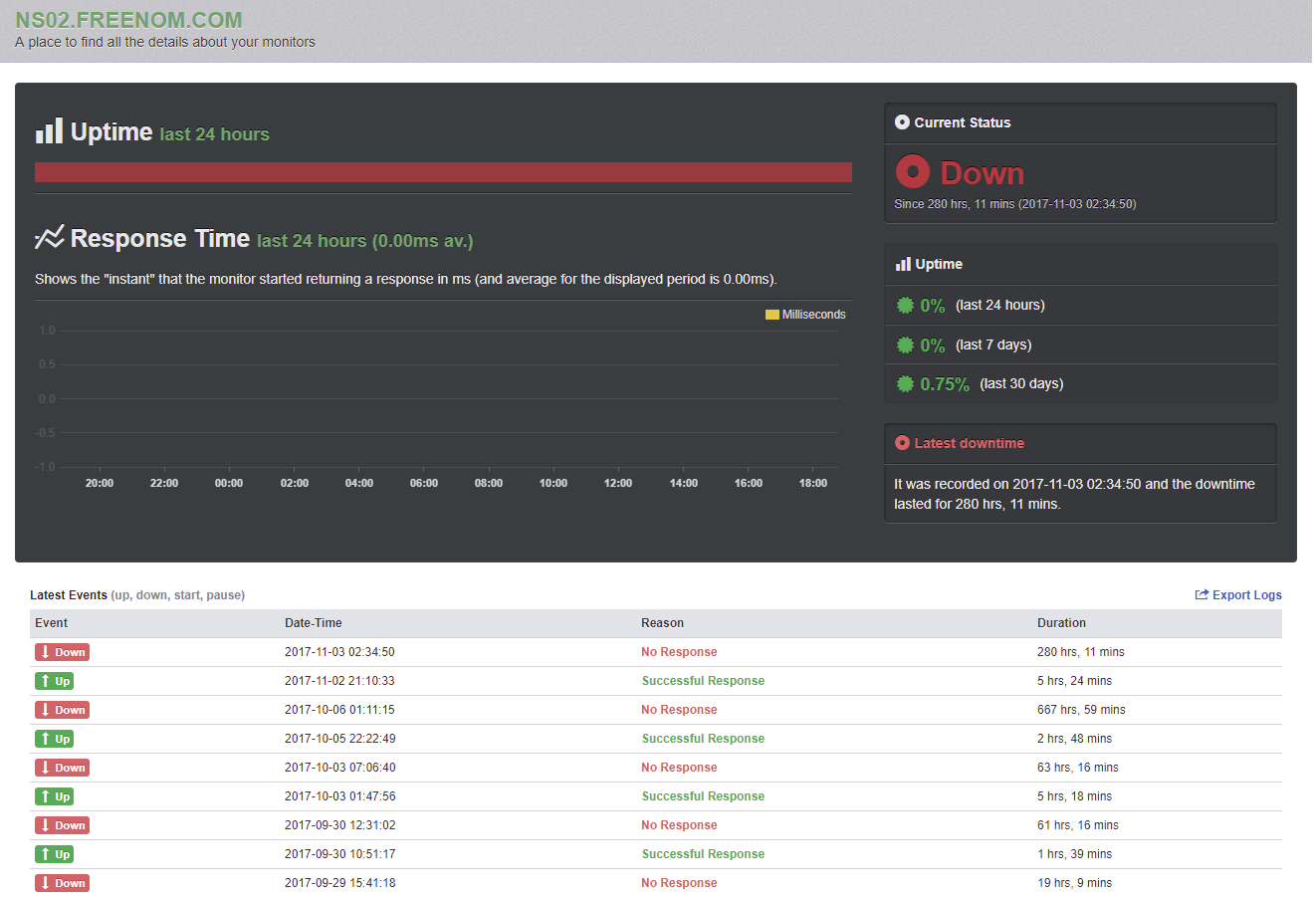The image size is (1316, 897).
Task: Click the 19 hrs, 9 mins duration
Action: click(1074, 883)
